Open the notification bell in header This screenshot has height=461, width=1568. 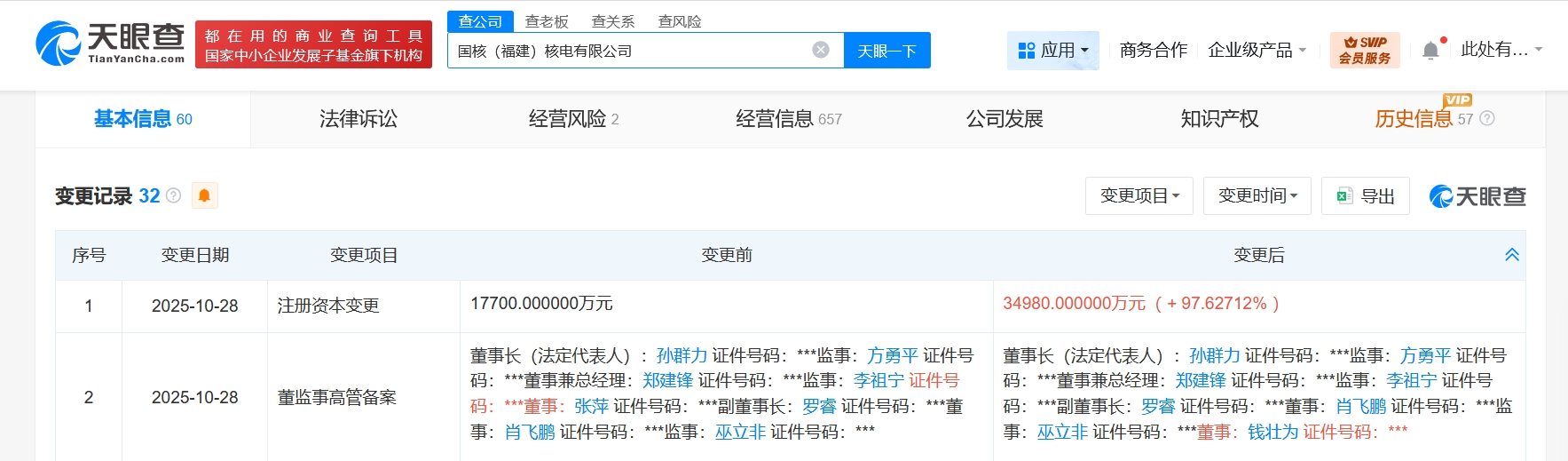click(x=1430, y=51)
